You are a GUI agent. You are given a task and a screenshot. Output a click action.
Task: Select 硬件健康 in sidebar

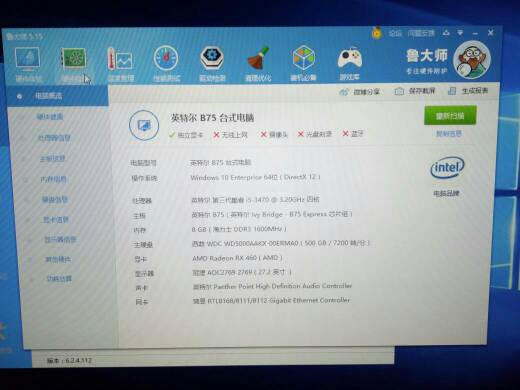50,117
